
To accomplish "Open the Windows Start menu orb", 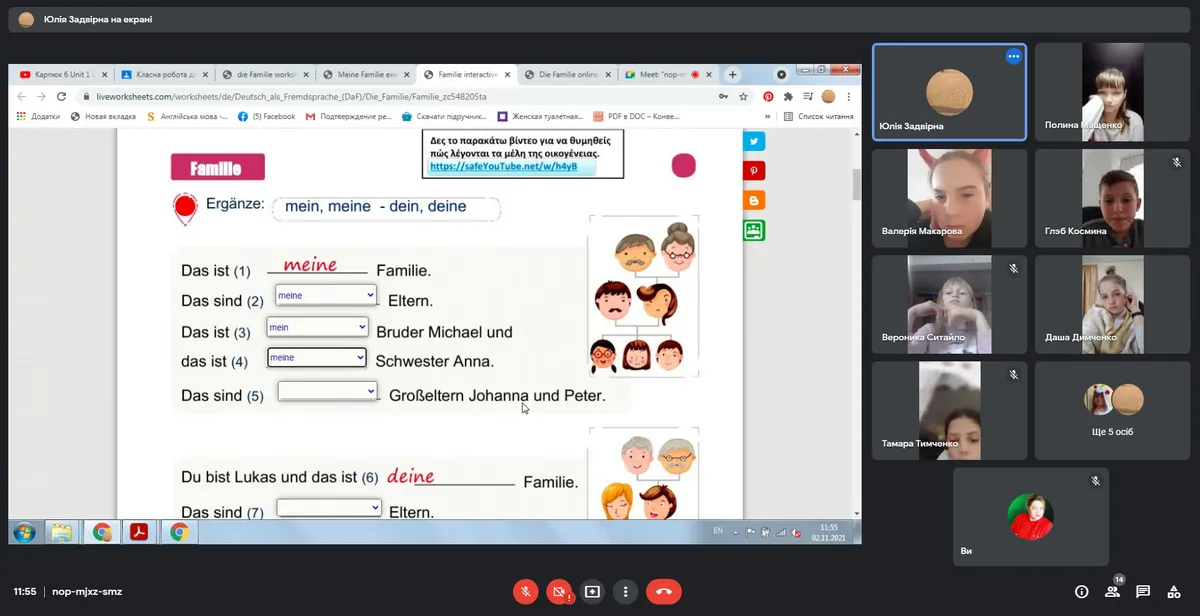I will tap(25, 532).
